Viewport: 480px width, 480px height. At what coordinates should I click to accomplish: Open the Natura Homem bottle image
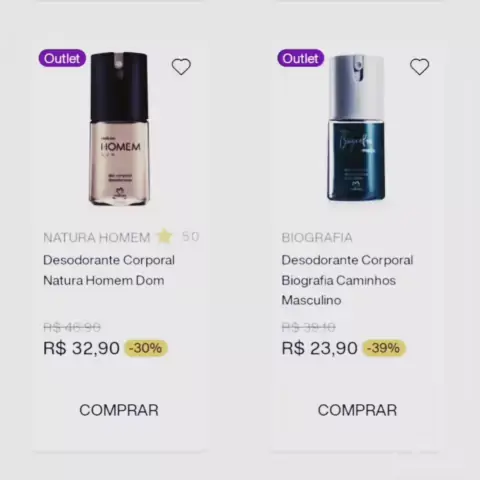119,128
